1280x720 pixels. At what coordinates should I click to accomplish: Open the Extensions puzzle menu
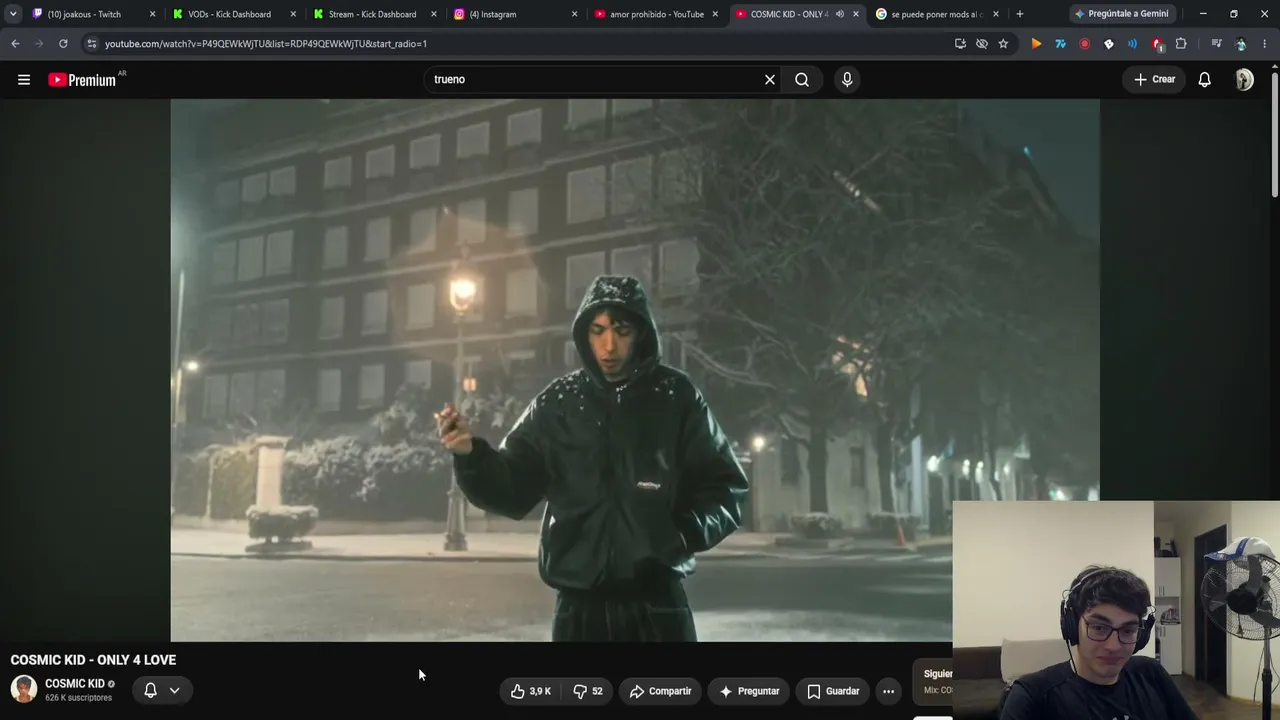click(x=1181, y=44)
